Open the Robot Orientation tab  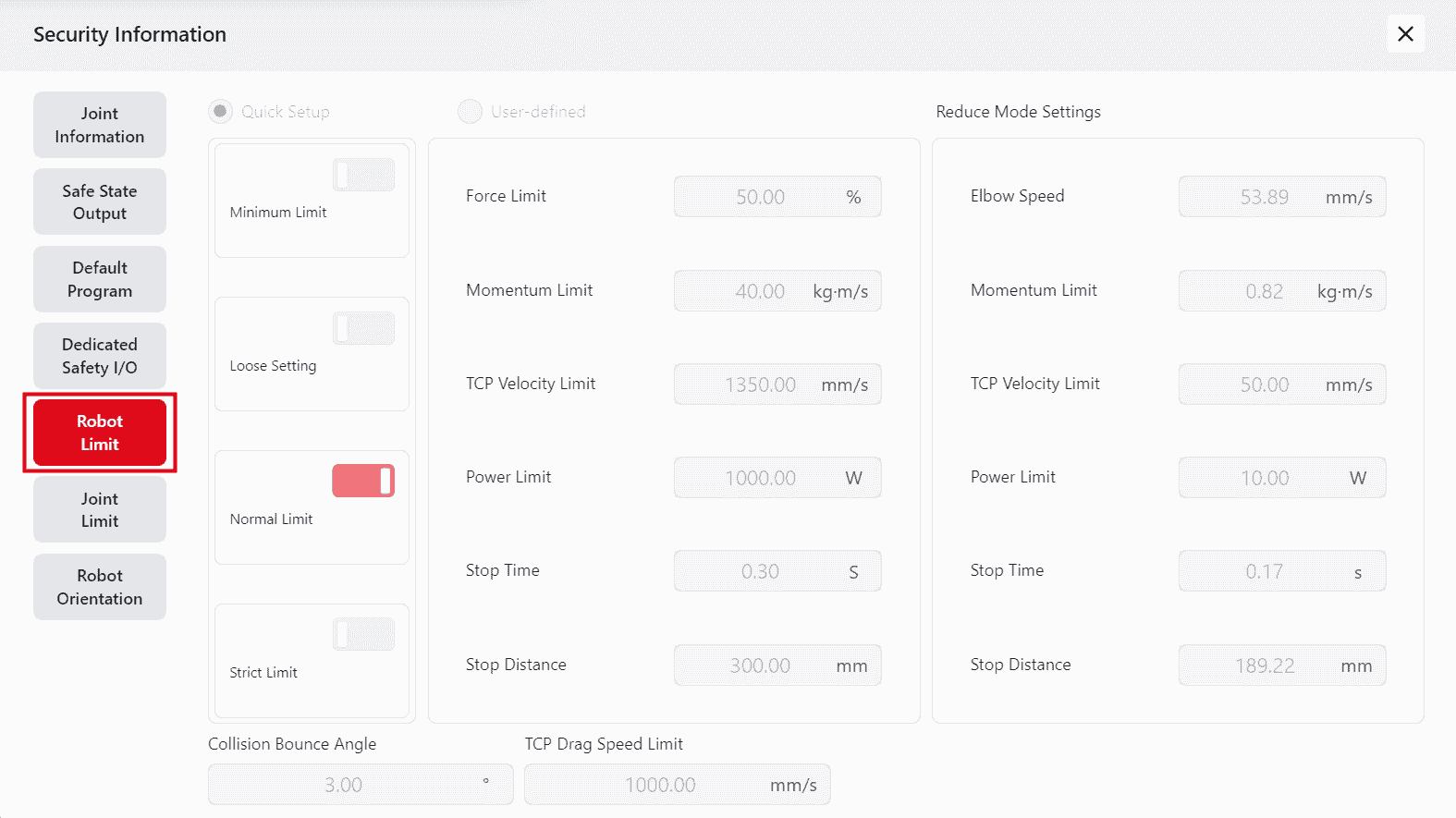pos(100,587)
